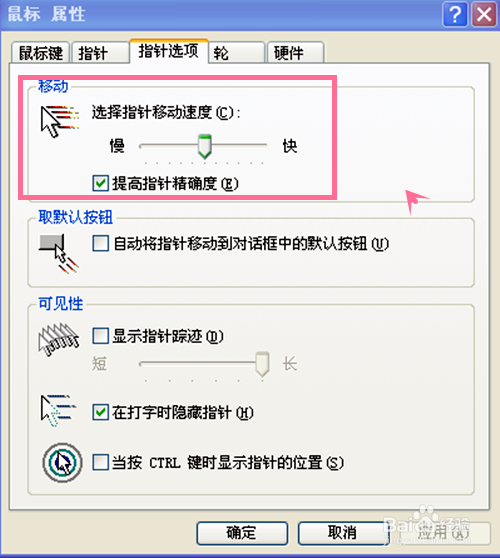The image size is (500, 558).
Task: Click the 取消 button
Action: click(x=342, y=533)
